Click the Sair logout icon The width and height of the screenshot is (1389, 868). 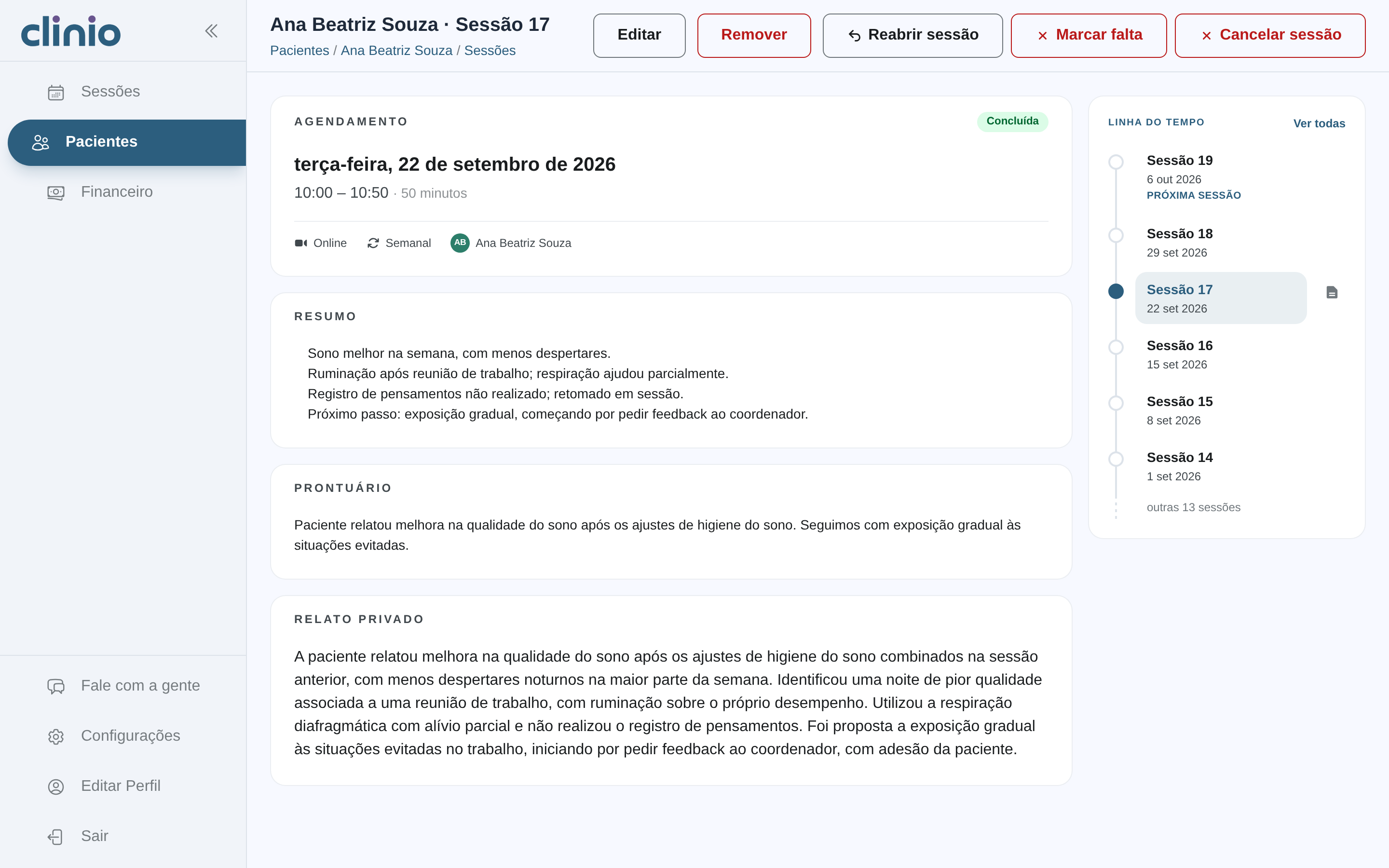tap(55, 837)
